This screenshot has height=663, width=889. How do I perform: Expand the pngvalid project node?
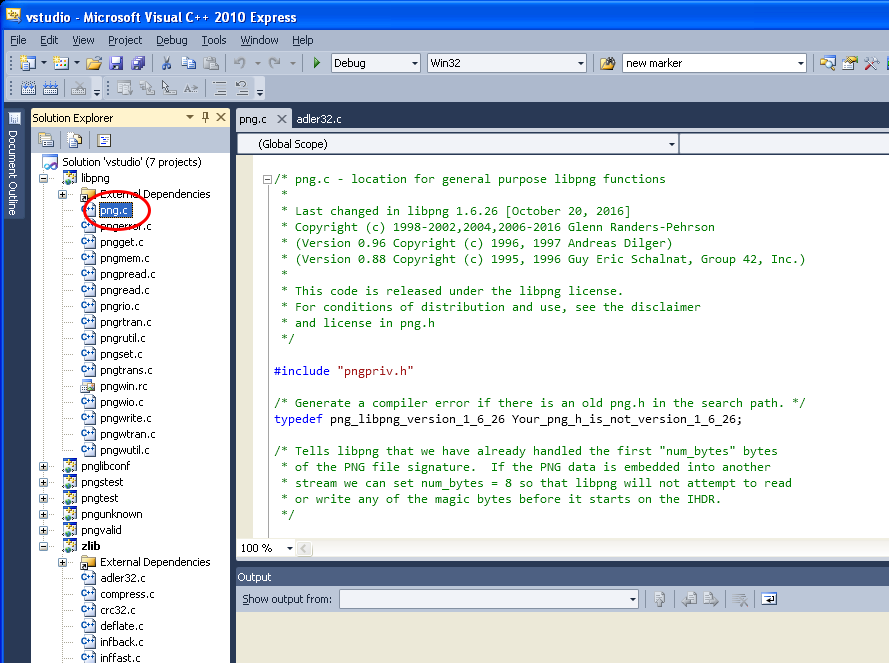click(44, 530)
